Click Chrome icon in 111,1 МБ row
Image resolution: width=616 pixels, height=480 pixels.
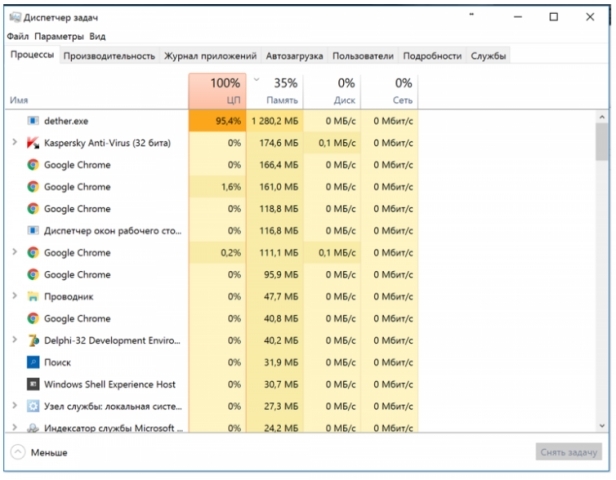pyautogui.click(x=33, y=252)
